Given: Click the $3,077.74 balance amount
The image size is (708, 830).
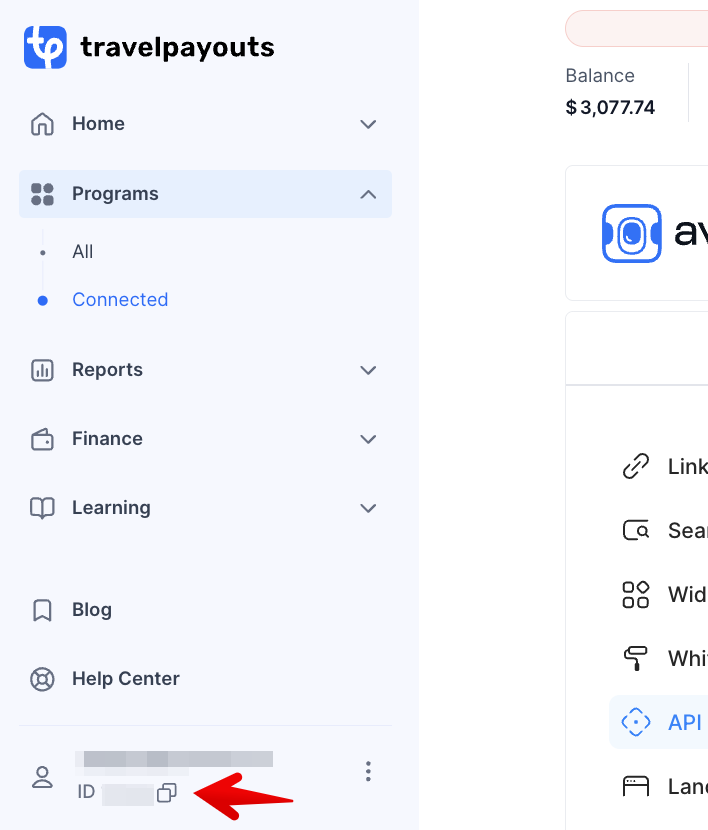Looking at the screenshot, I should point(610,107).
